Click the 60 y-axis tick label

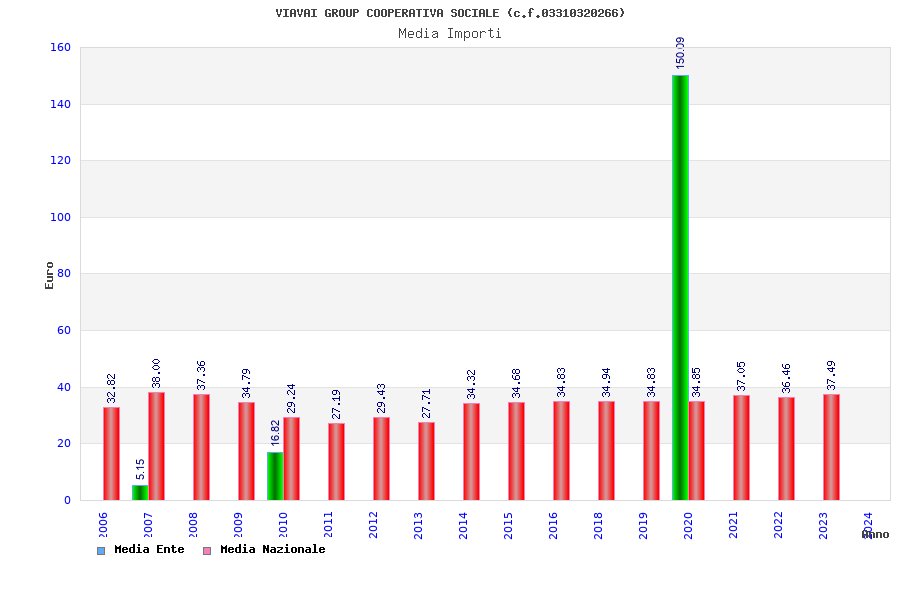(64, 331)
